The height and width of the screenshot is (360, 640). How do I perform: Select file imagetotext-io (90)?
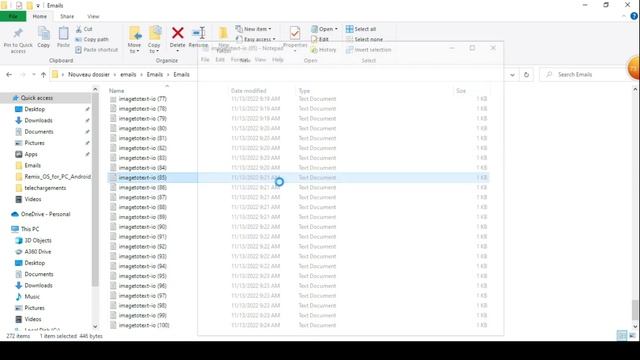click(142, 227)
